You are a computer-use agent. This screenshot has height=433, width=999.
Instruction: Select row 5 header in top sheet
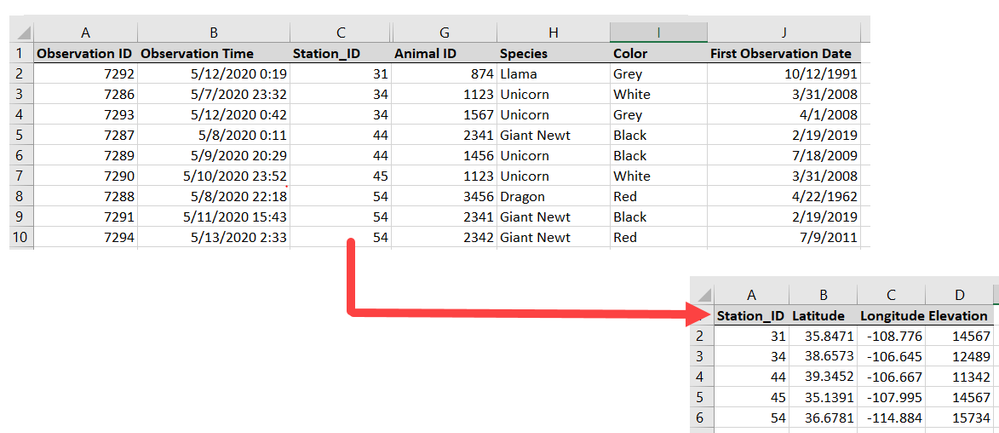pyautogui.click(x=22, y=135)
